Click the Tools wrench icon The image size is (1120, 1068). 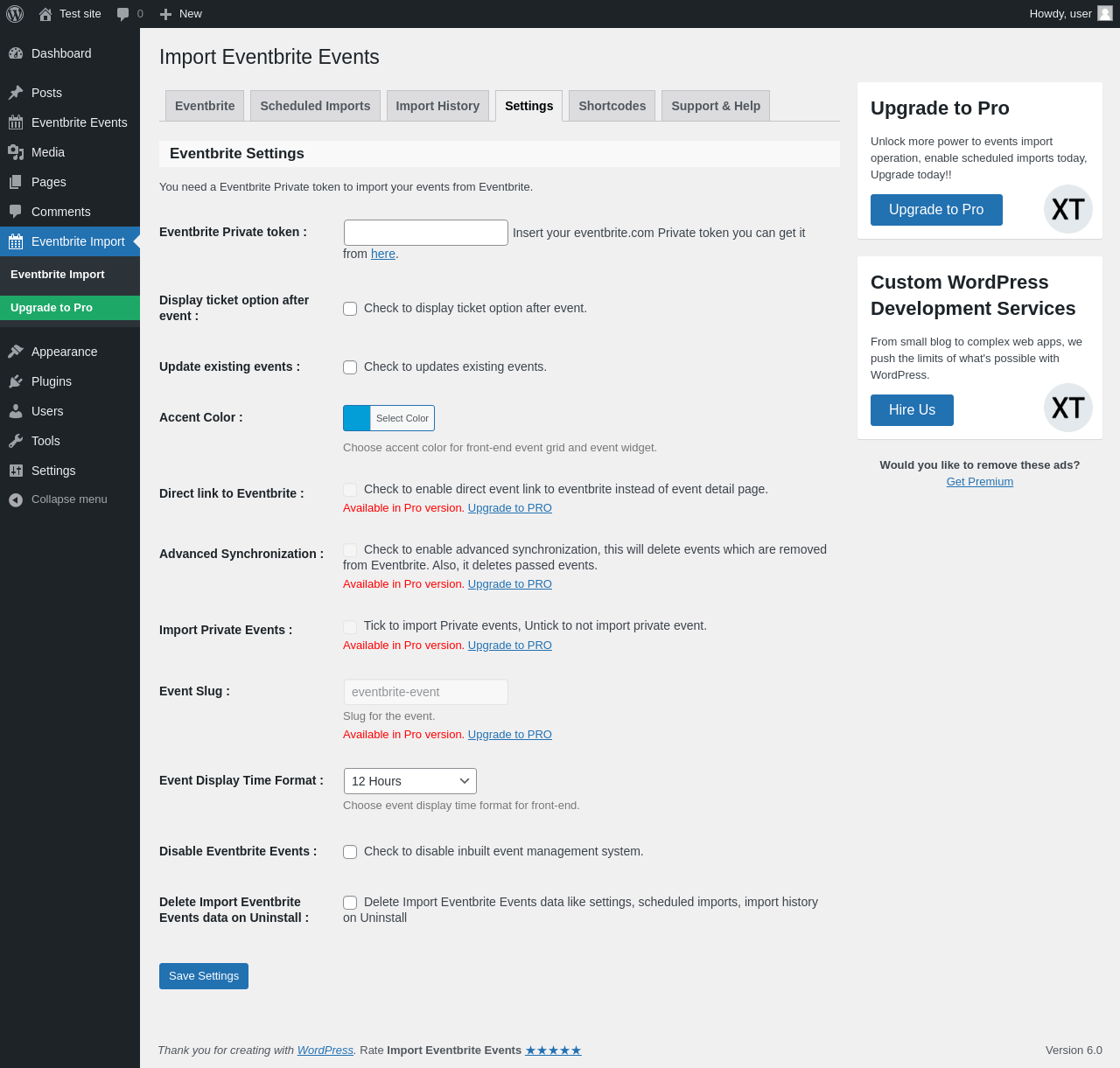click(16, 441)
